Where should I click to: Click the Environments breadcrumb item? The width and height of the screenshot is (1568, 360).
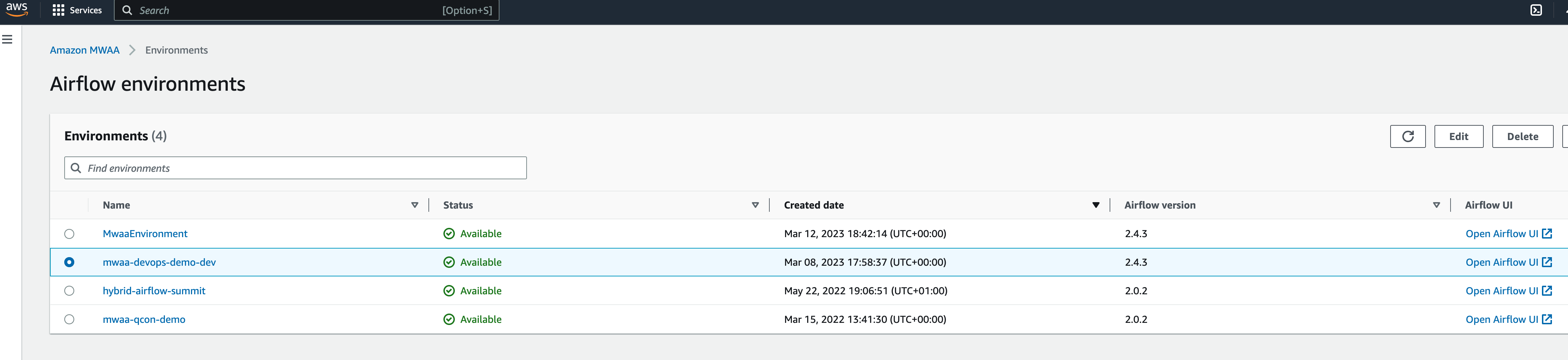[x=176, y=51]
